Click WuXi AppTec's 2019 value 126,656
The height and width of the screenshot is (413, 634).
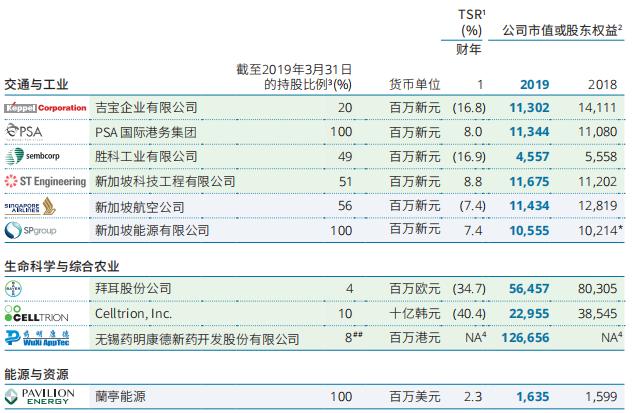coord(525,338)
